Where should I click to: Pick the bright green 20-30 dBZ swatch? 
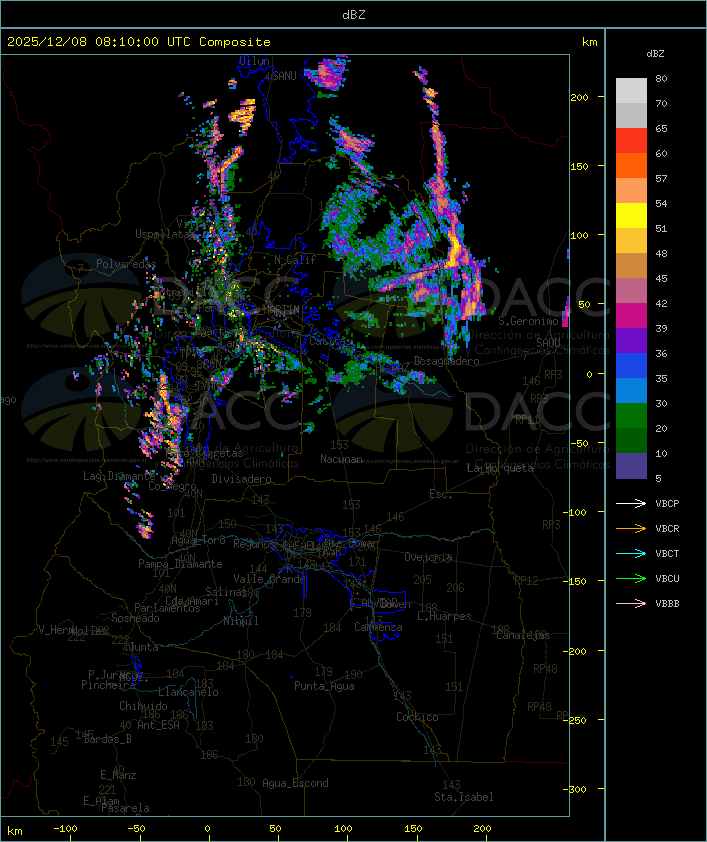pyautogui.click(x=631, y=416)
